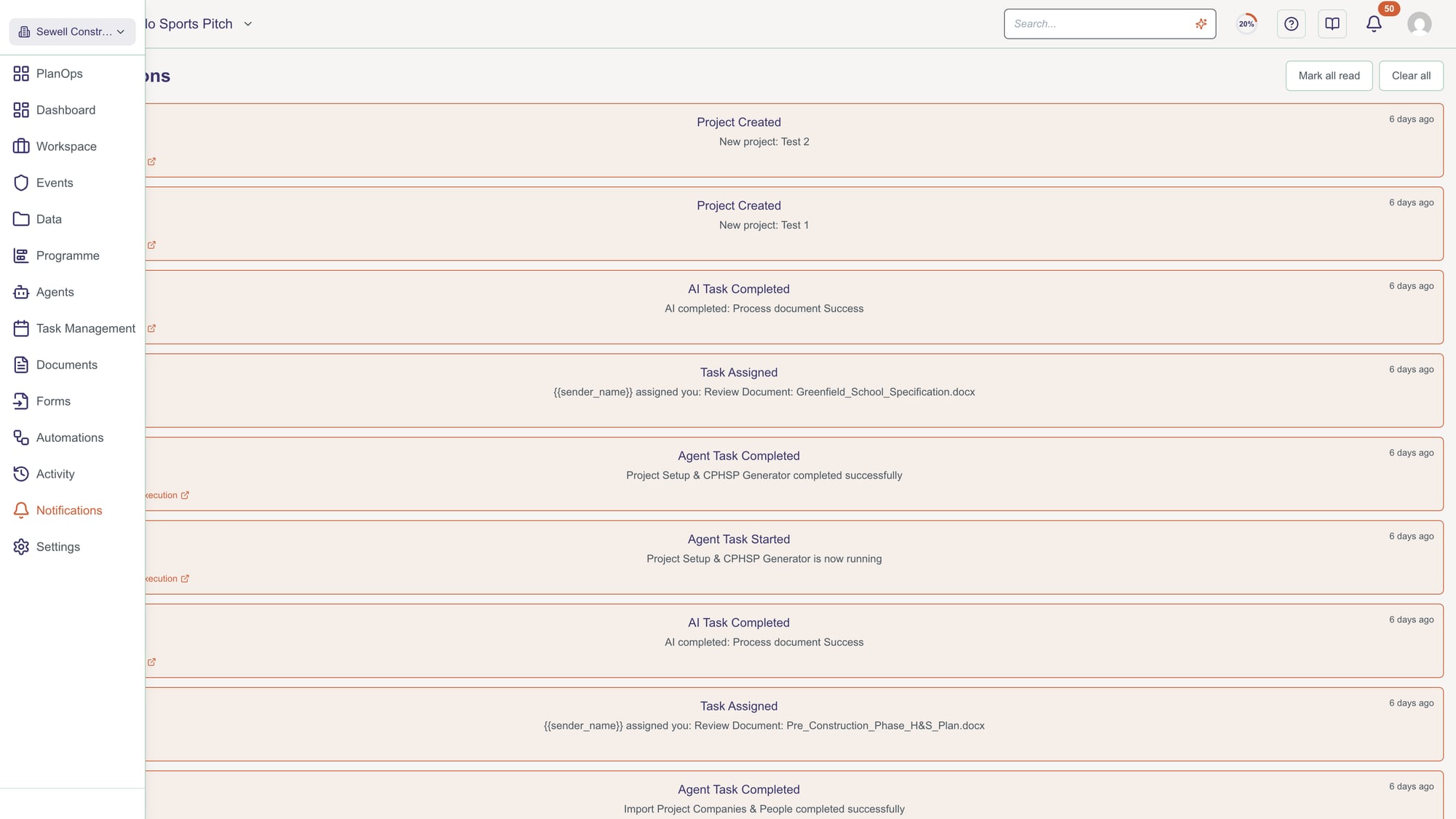Screen dimensions: 1456x819
Task: Select the Forms icon in the sidebar
Action: (x=21, y=401)
